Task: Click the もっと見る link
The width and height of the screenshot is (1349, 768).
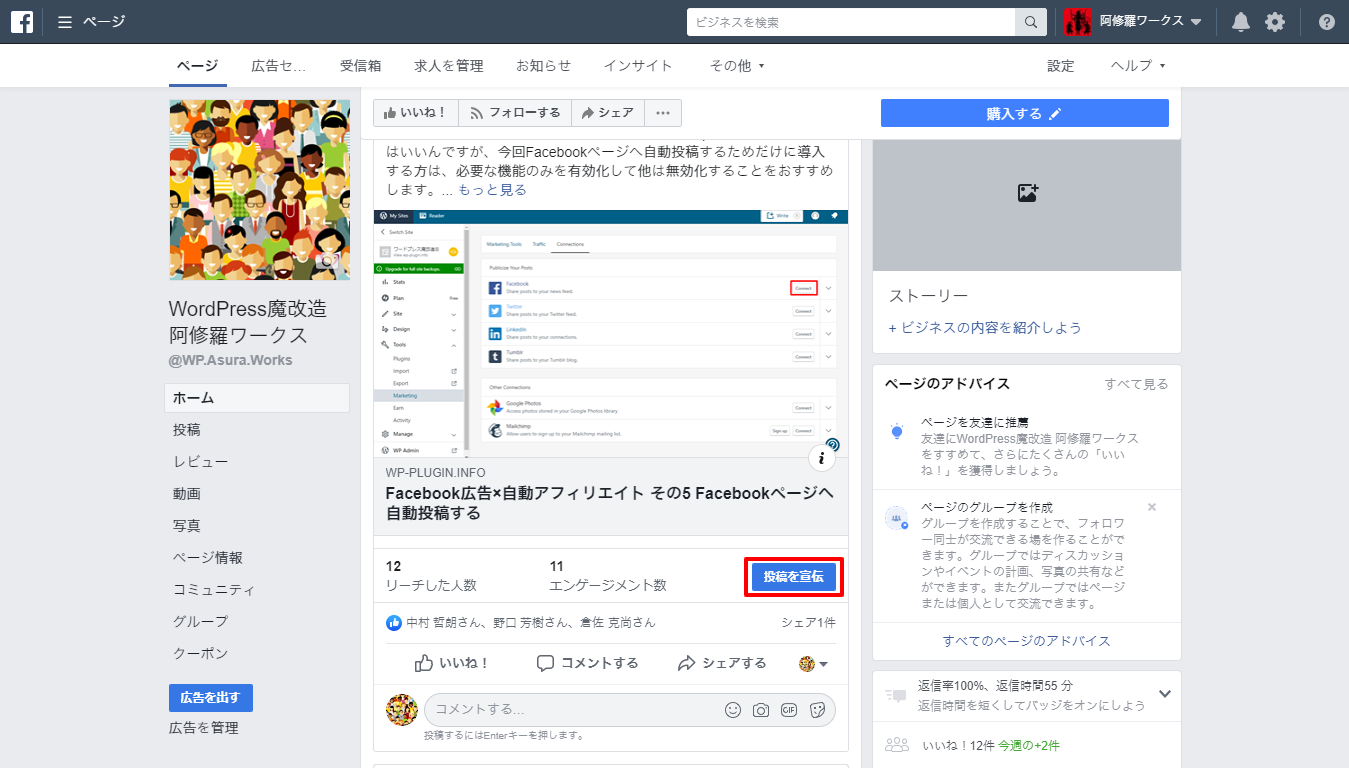Action: pyautogui.click(x=492, y=189)
